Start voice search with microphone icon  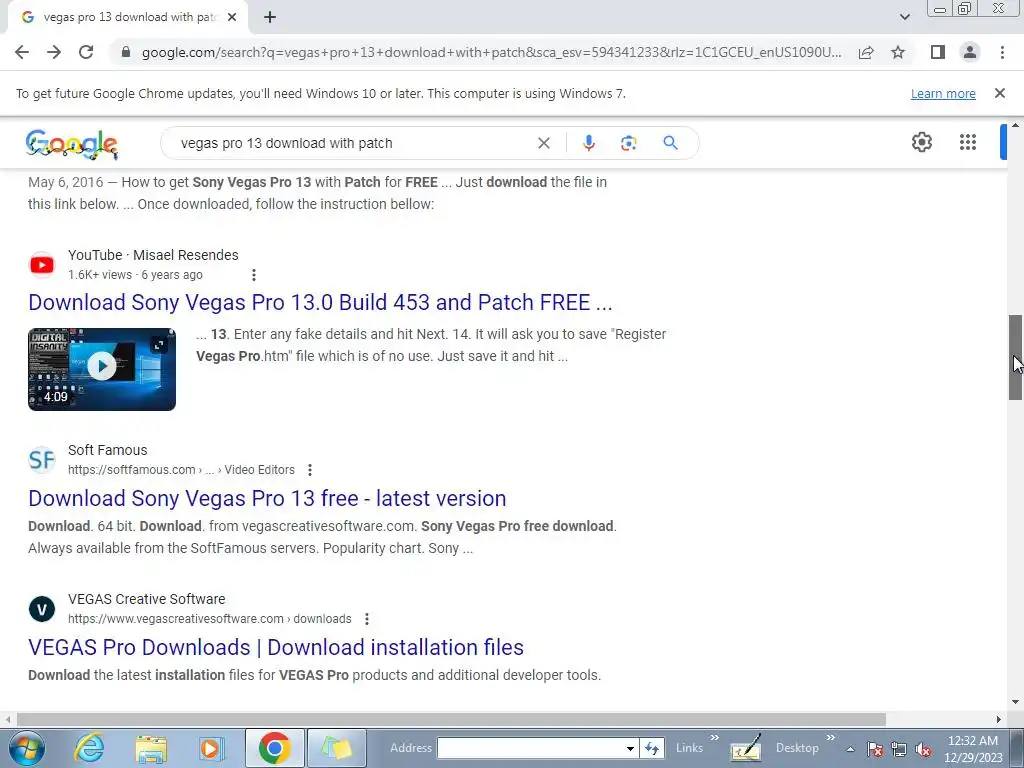click(588, 143)
